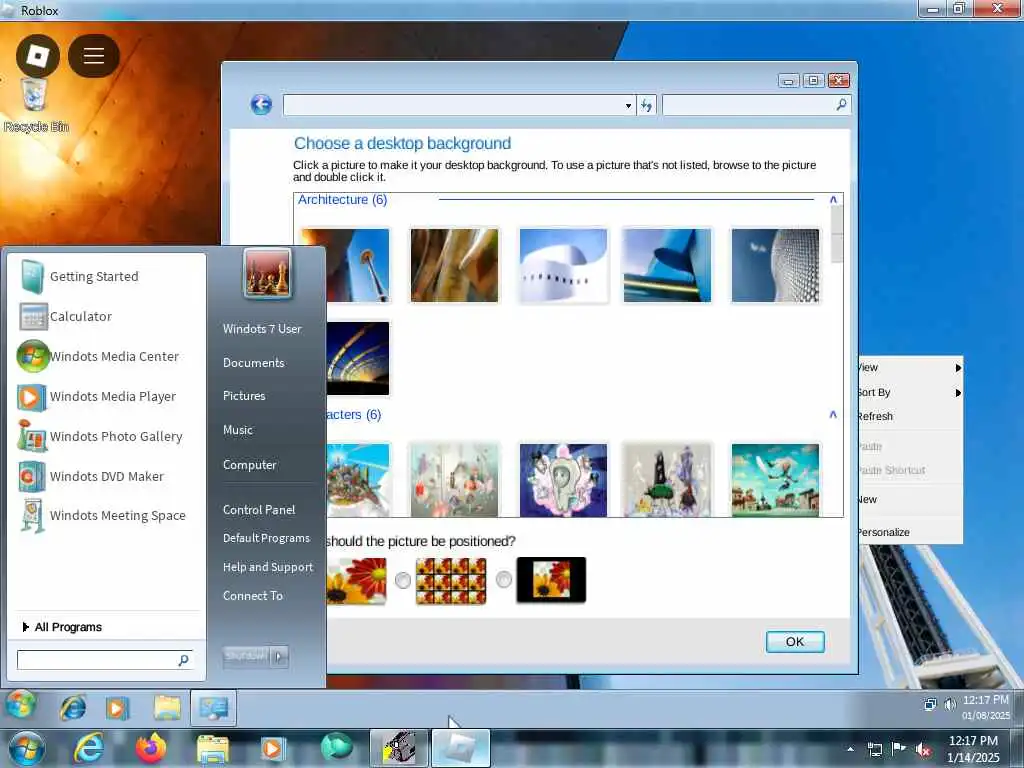Select the white curved building wallpaper

(563, 265)
